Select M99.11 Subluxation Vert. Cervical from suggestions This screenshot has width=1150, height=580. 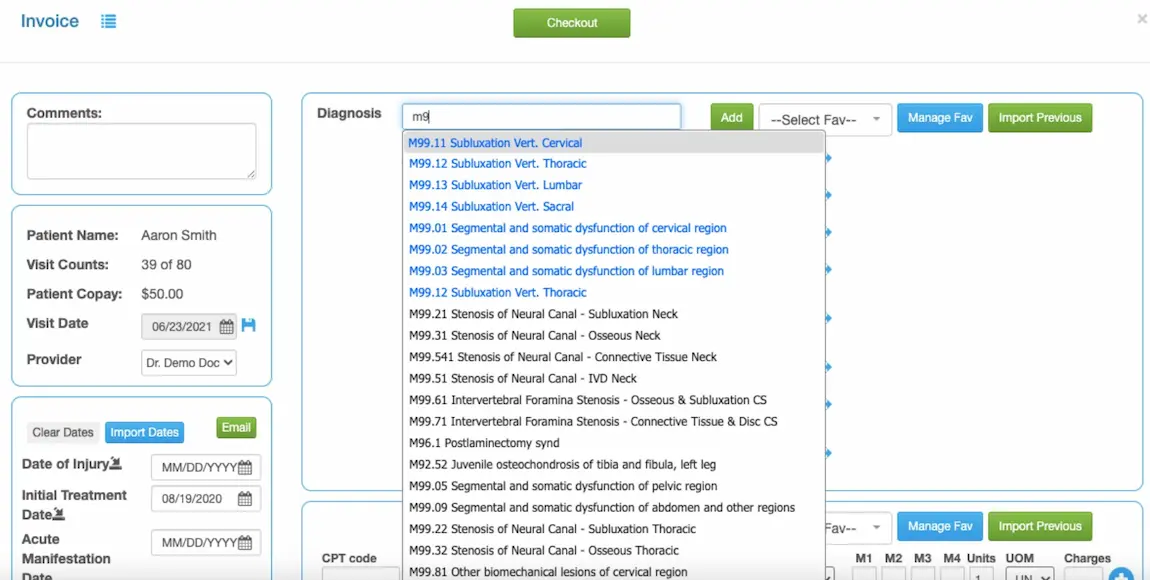point(494,142)
